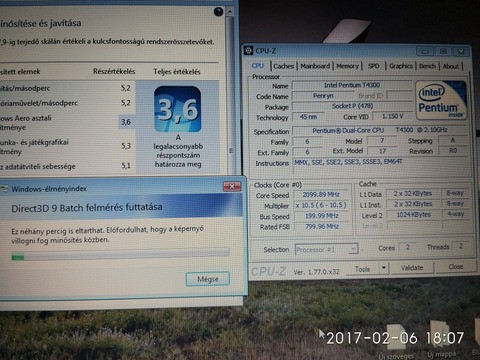The width and height of the screenshot is (480, 360).
Task: Click the 5,1 data transfer subscore
Action: 126,165
